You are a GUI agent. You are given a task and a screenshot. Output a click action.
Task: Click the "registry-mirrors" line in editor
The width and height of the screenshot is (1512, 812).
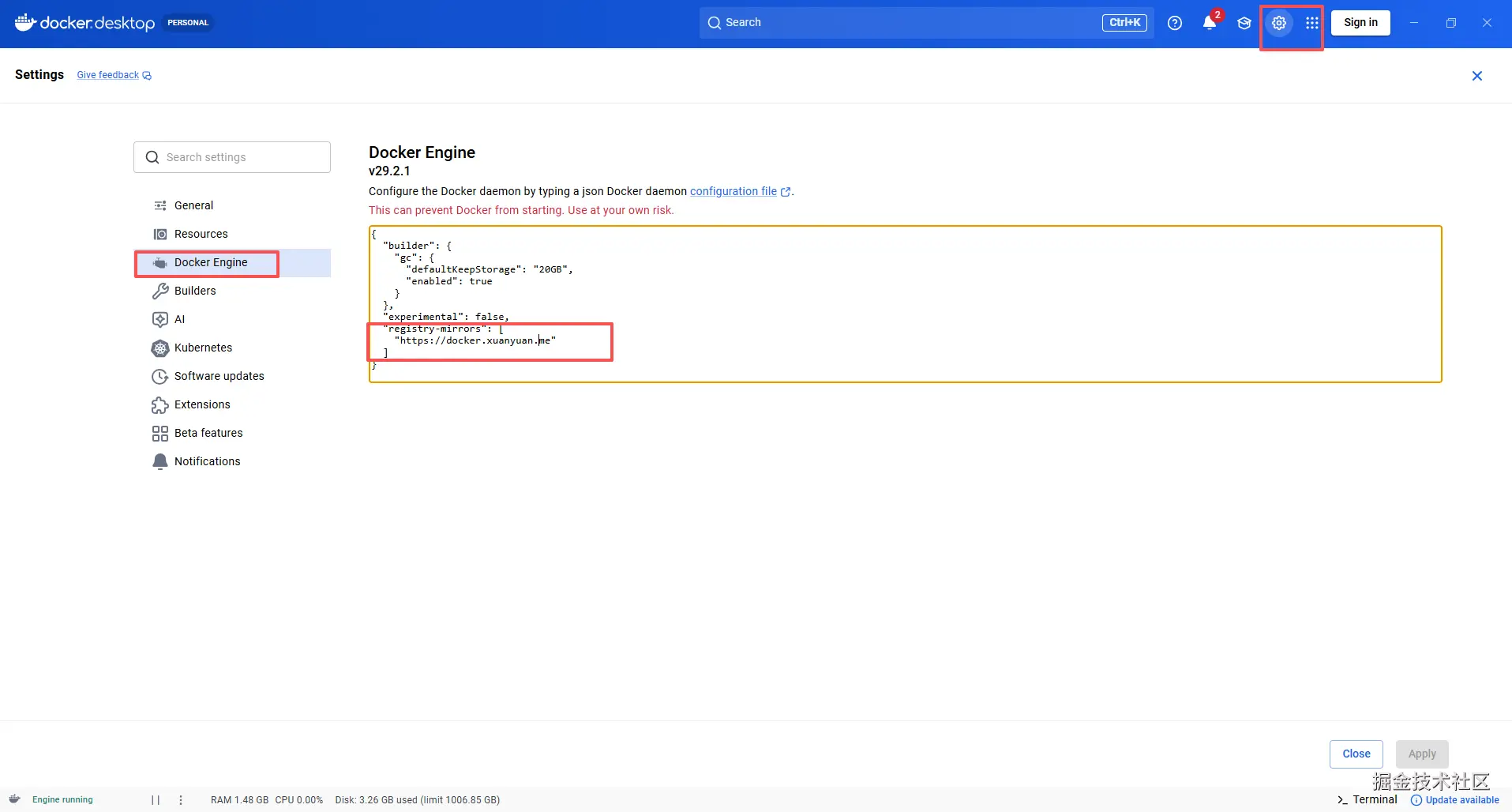[443, 329]
